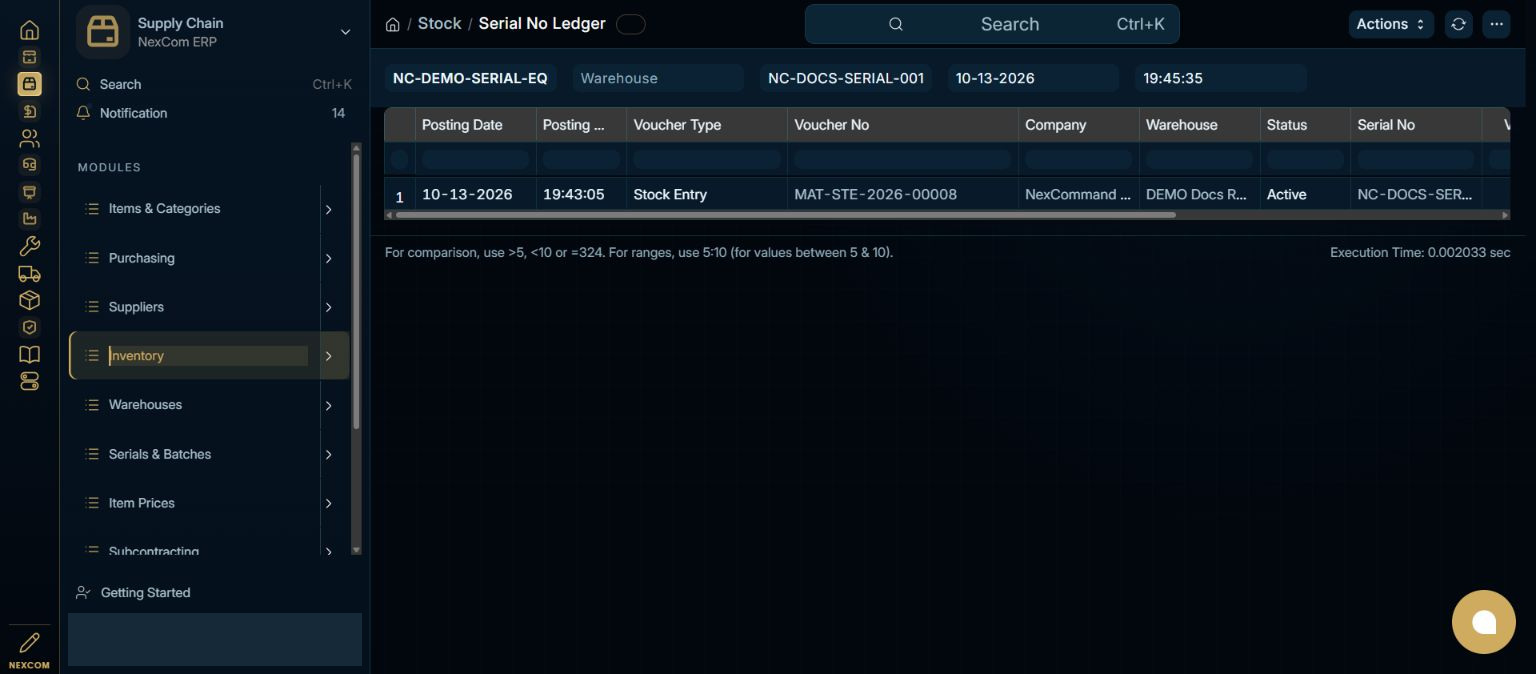
Task: Click the Voucher No column header
Action: coord(903,125)
